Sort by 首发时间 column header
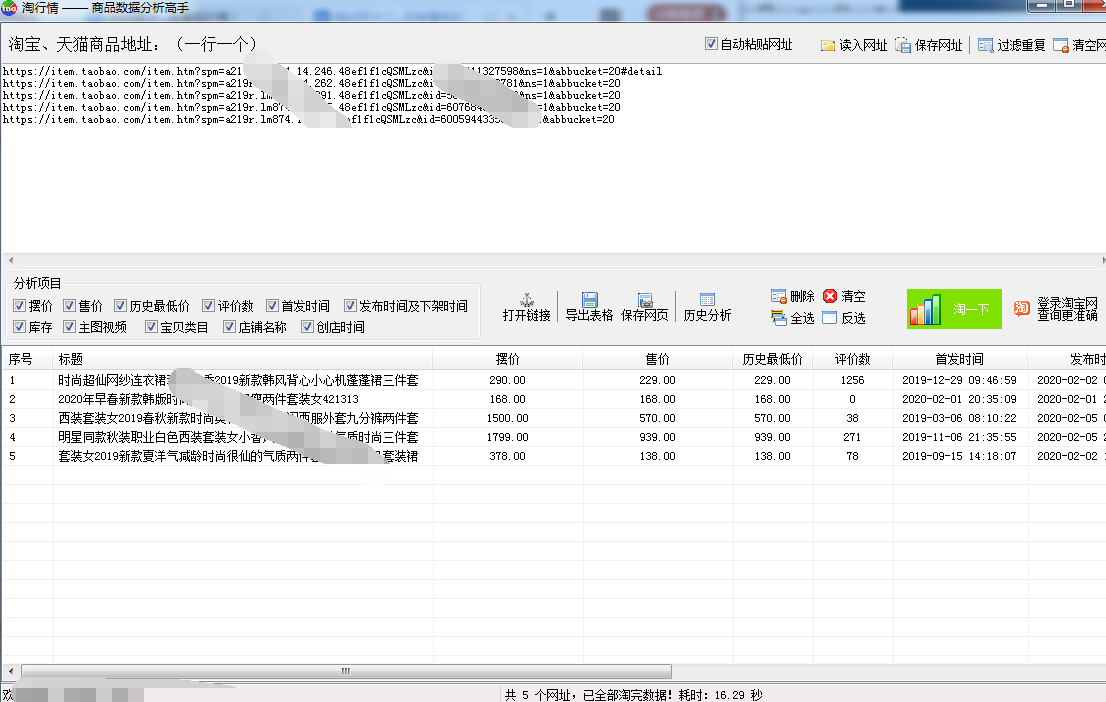Screen dimensions: 1106x702 click(x=959, y=359)
